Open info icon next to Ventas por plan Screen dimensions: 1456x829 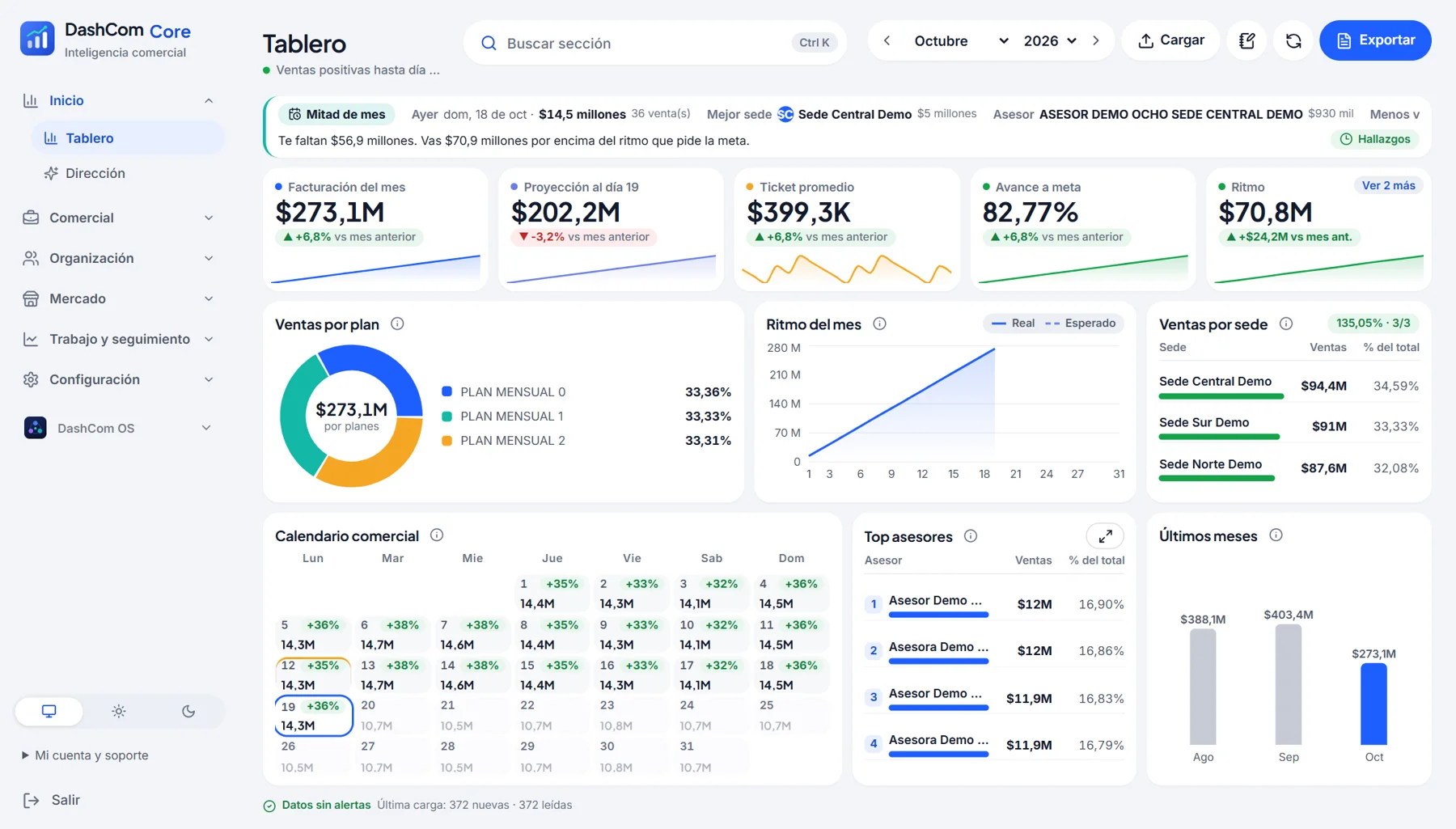(x=397, y=324)
